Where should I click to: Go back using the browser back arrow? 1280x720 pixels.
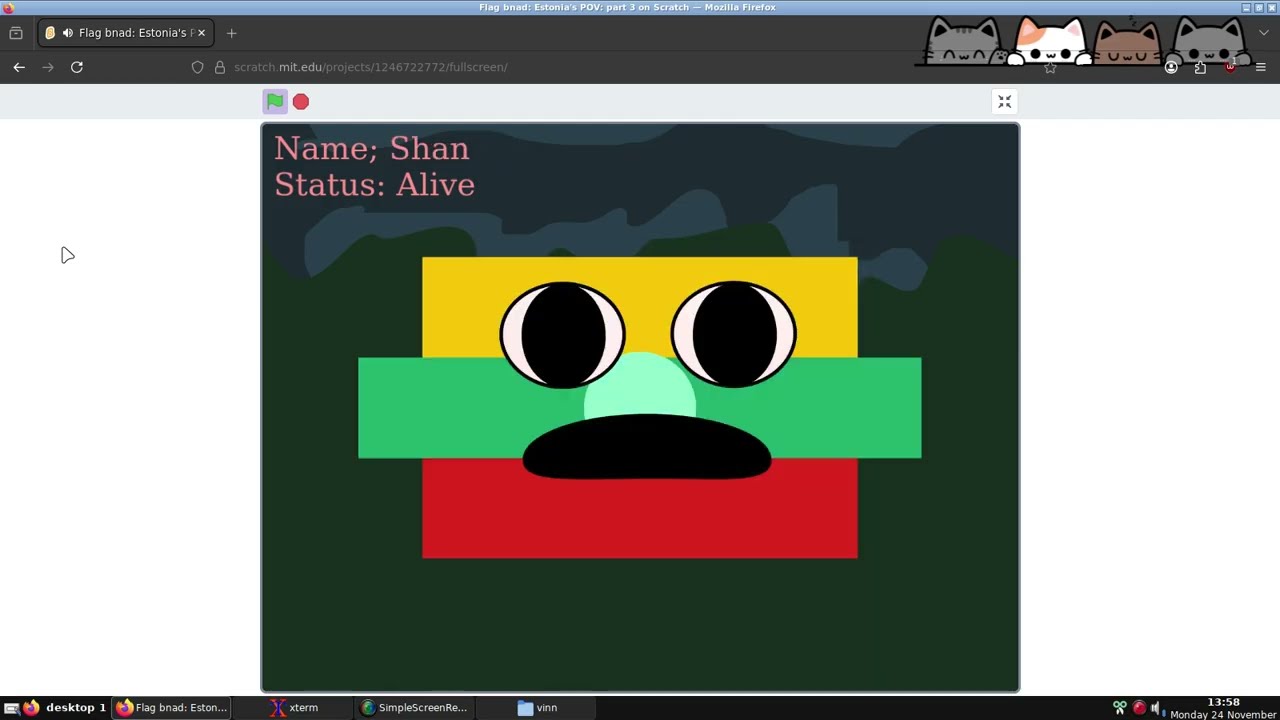19,67
